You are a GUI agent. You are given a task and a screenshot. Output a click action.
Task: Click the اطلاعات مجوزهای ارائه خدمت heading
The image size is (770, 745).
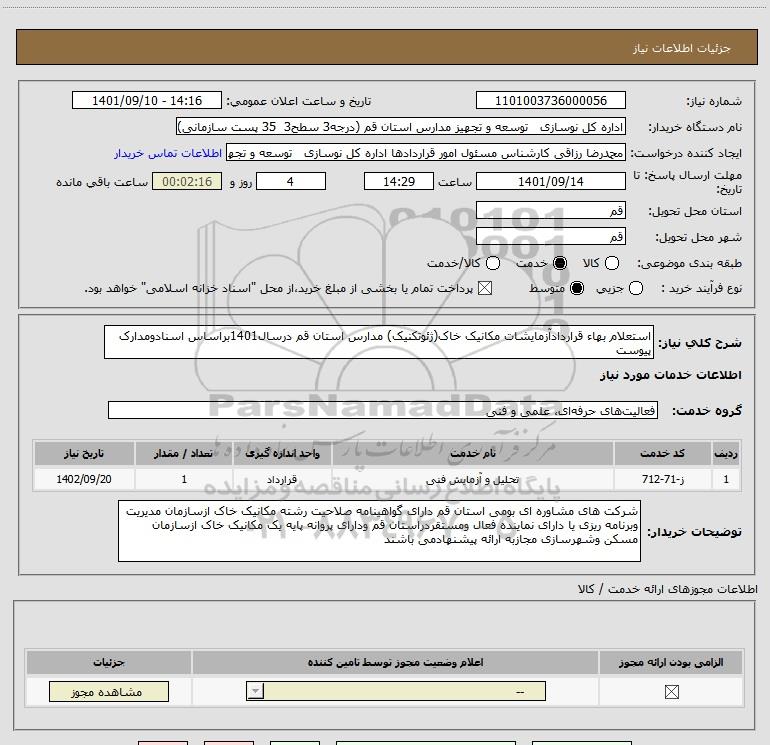tap(668, 589)
